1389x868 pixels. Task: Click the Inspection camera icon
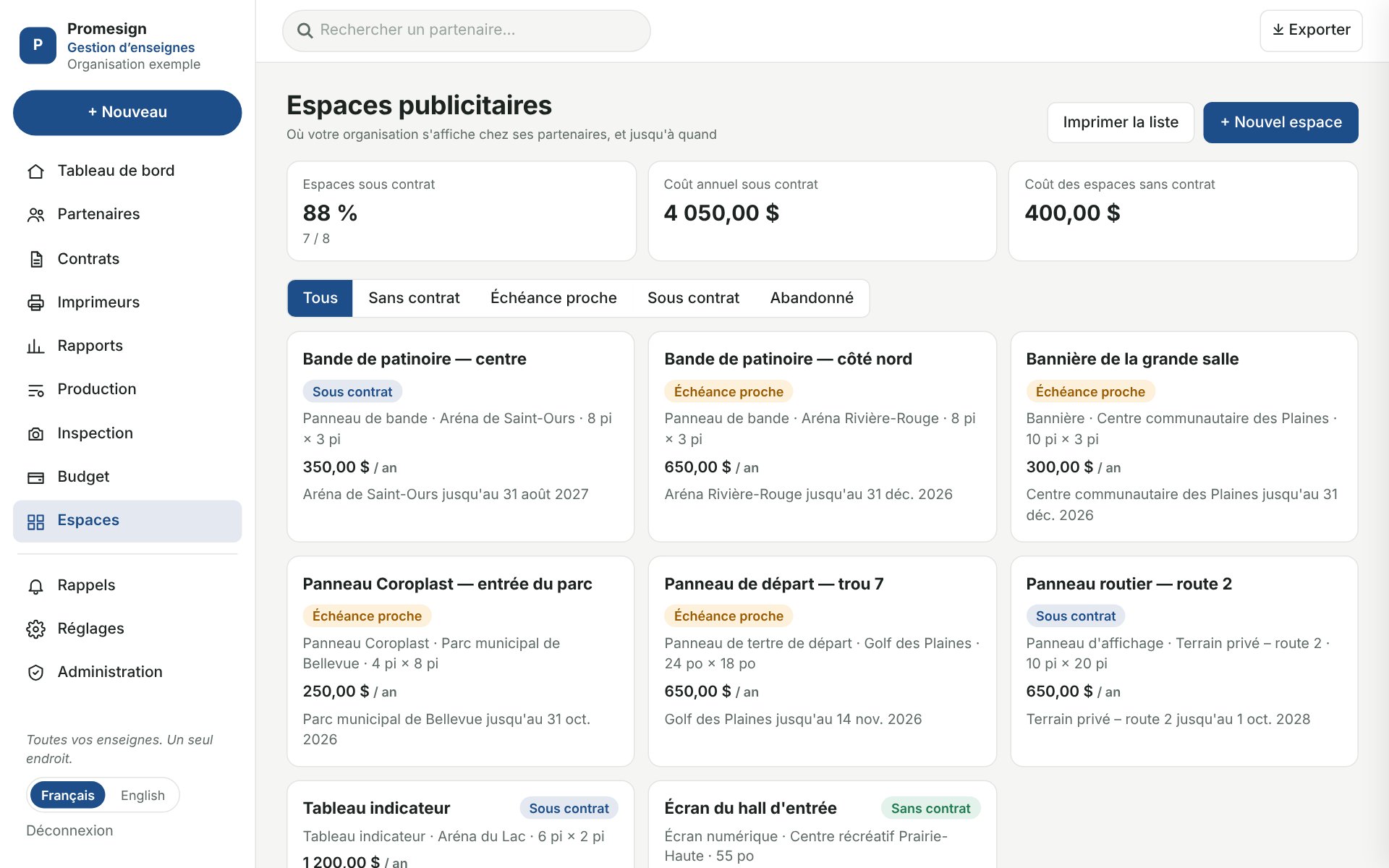coord(35,434)
